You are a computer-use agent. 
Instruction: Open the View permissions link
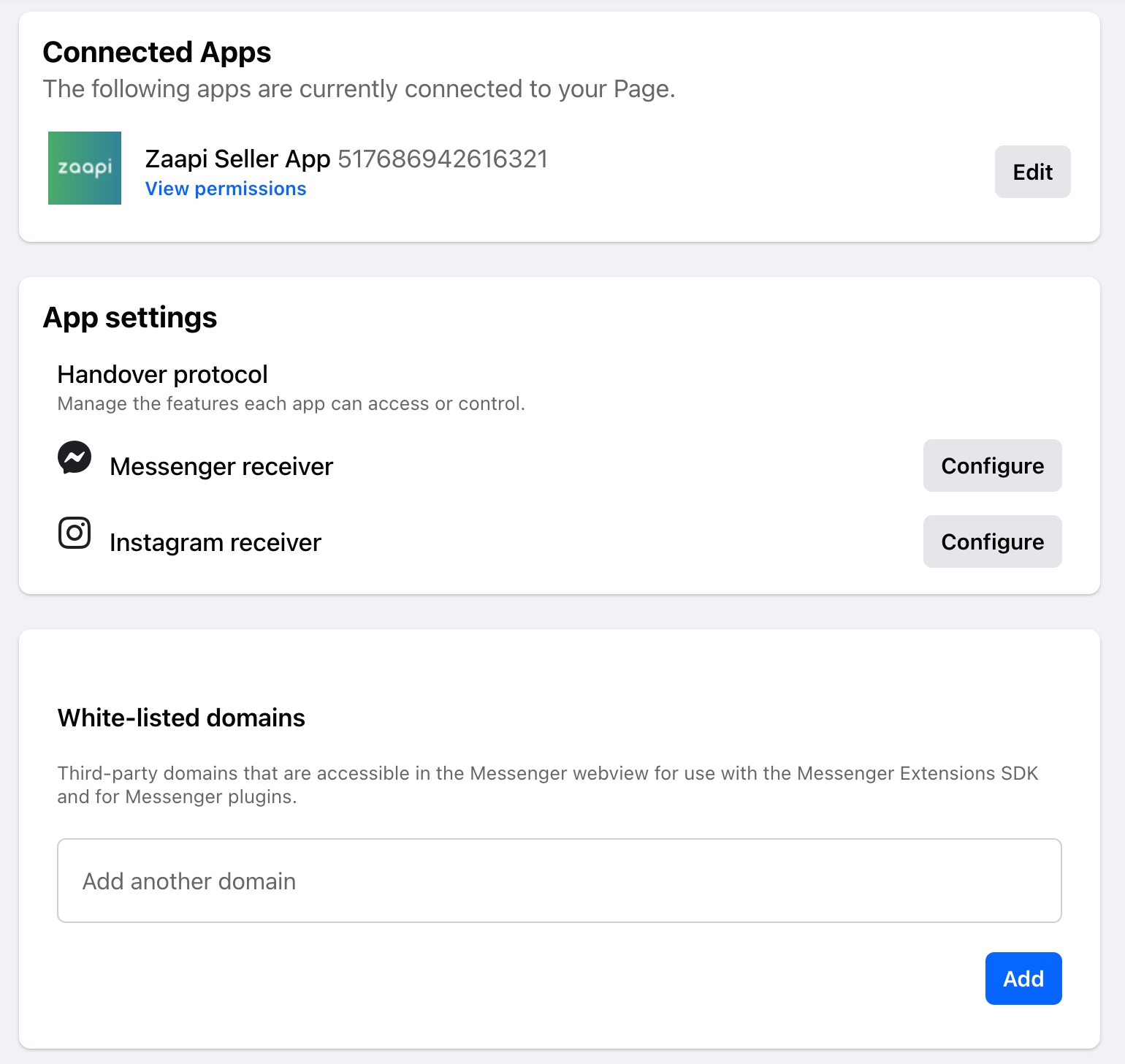(x=226, y=189)
